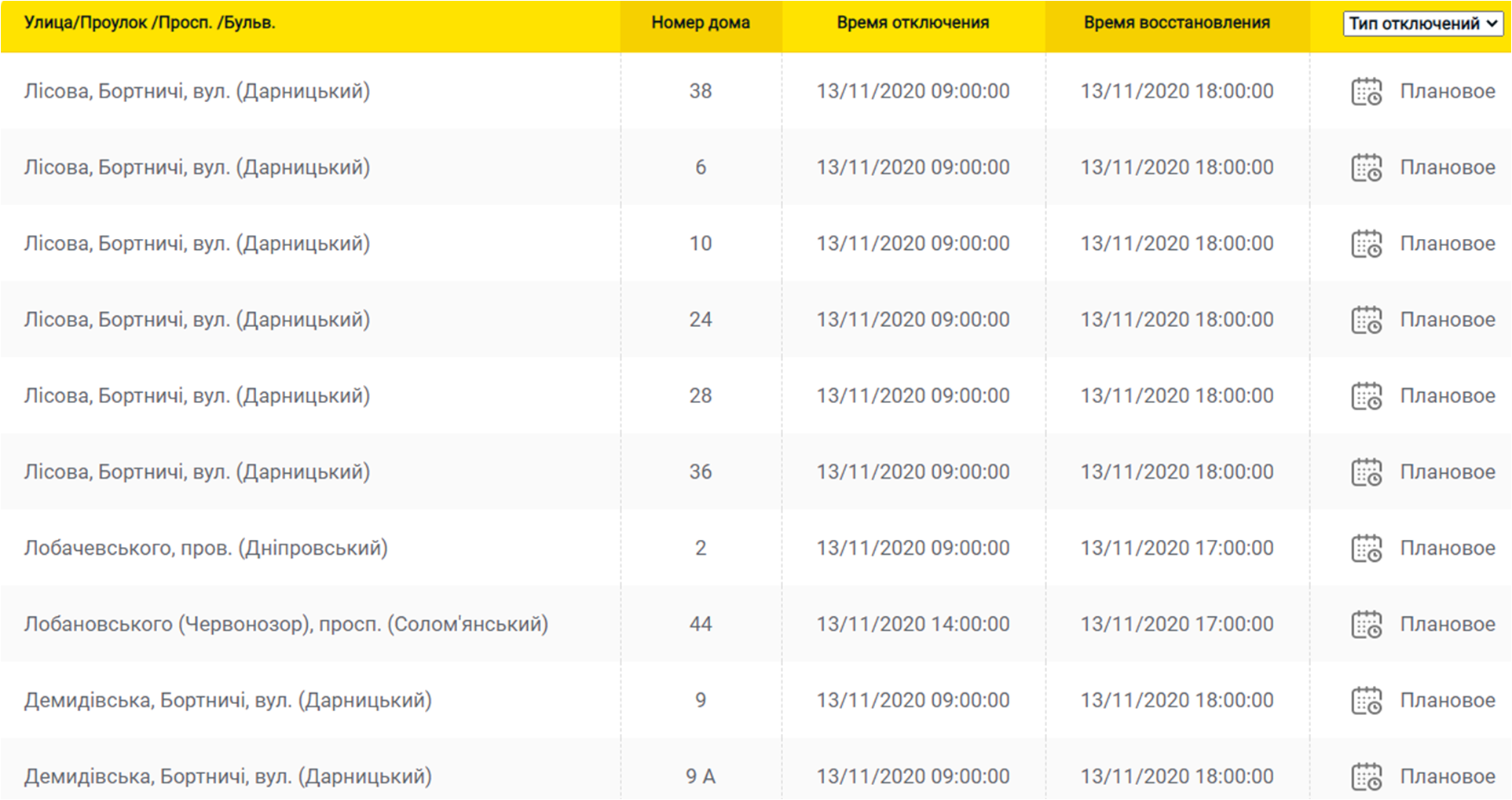
Task: Click the calendar icon in Лобановського row
Action: tap(1366, 626)
